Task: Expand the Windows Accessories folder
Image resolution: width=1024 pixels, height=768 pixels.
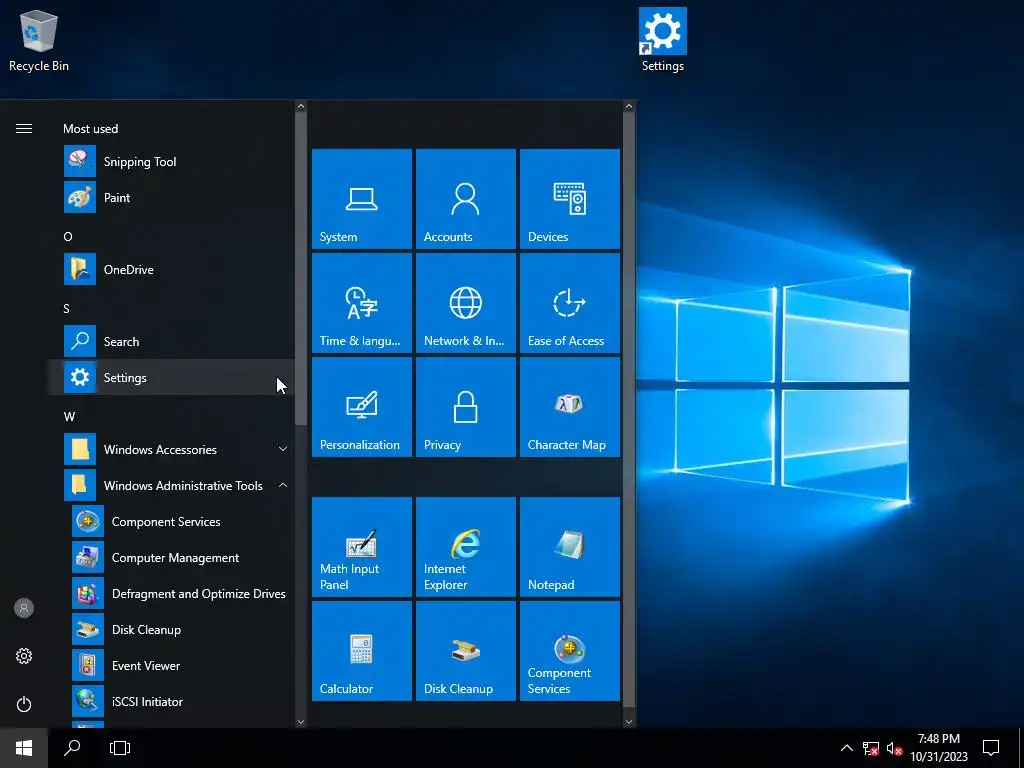Action: [x=171, y=449]
